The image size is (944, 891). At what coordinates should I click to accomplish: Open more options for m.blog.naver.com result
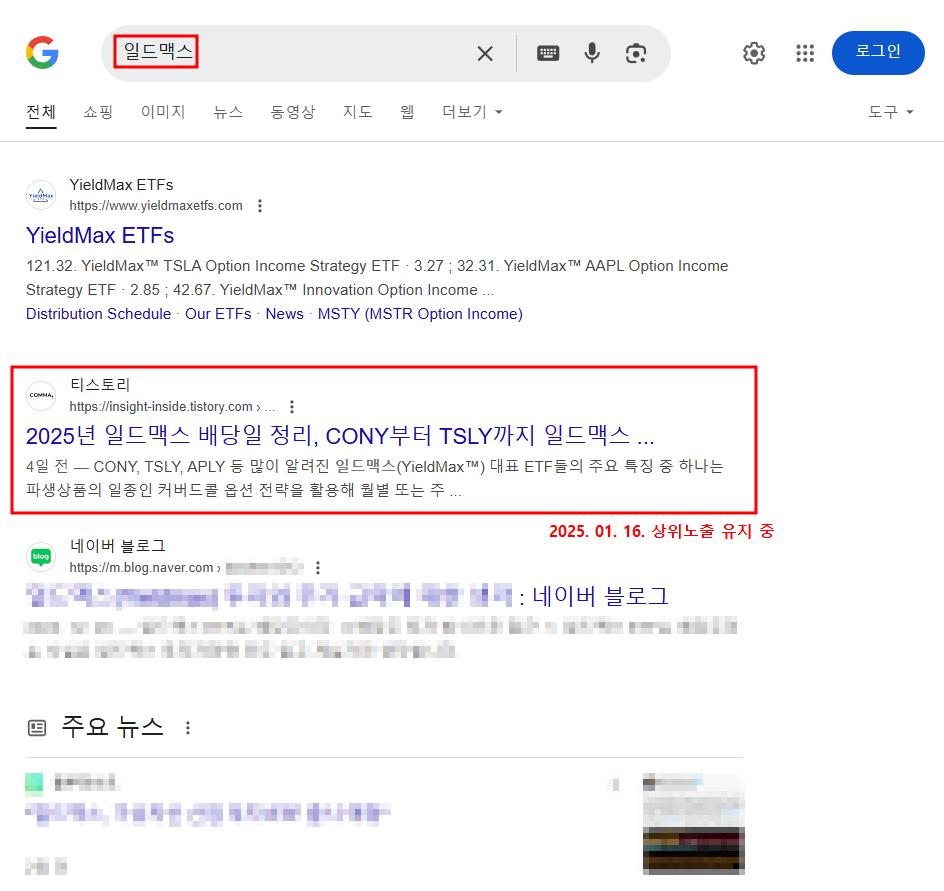tap(318, 568)
